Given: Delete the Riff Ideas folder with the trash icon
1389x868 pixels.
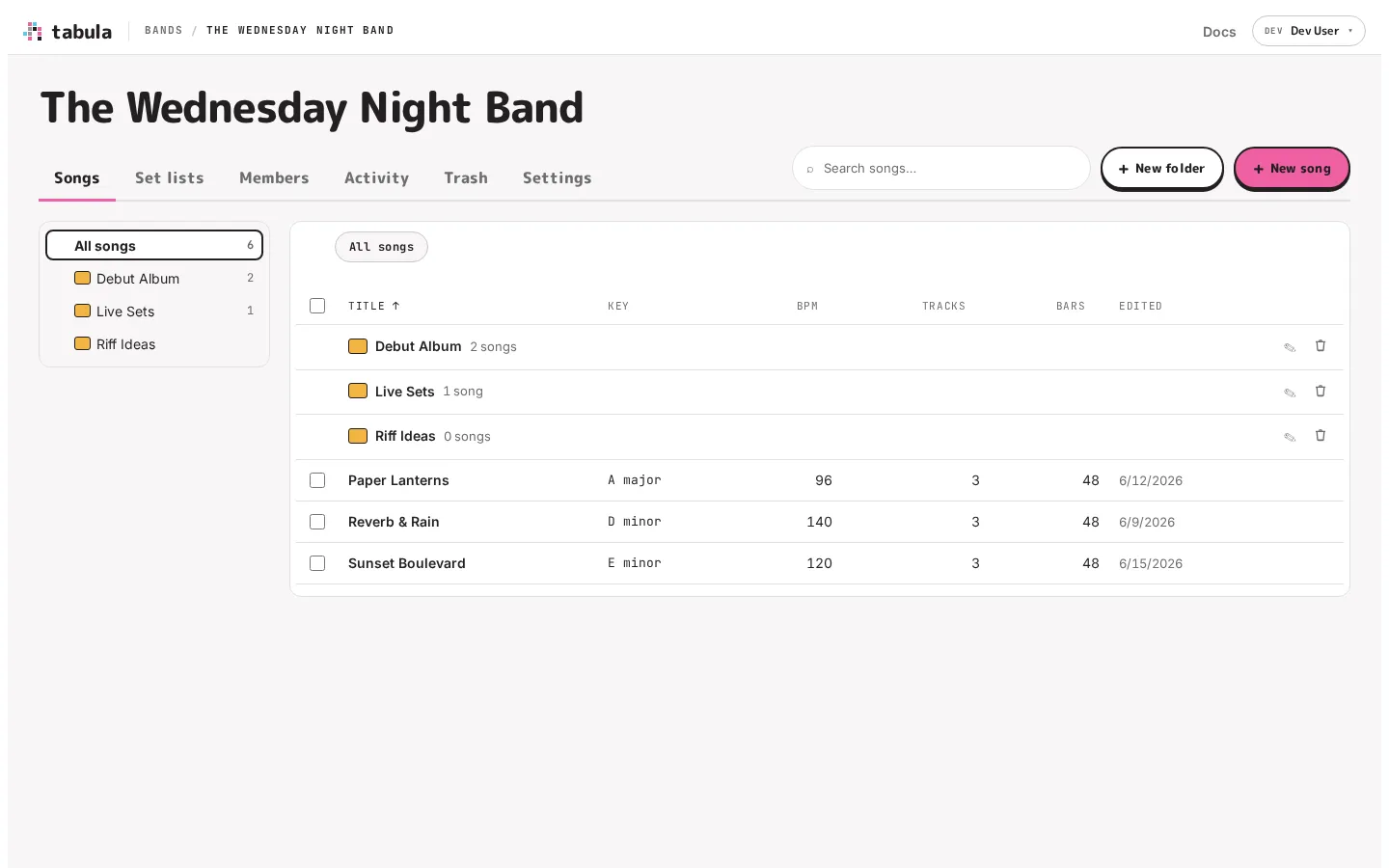Looking at the screenshot, I should 1321,436.
